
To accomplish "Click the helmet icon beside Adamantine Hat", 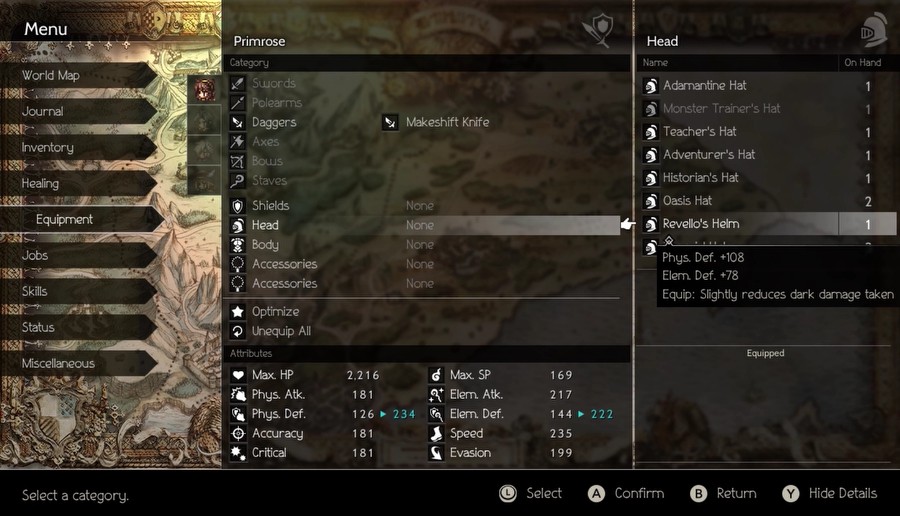I will [x=650, y=86].
